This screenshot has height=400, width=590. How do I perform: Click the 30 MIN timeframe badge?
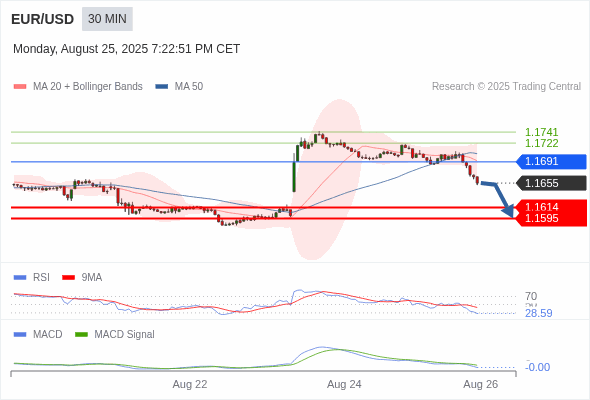[x=107, y=19]
